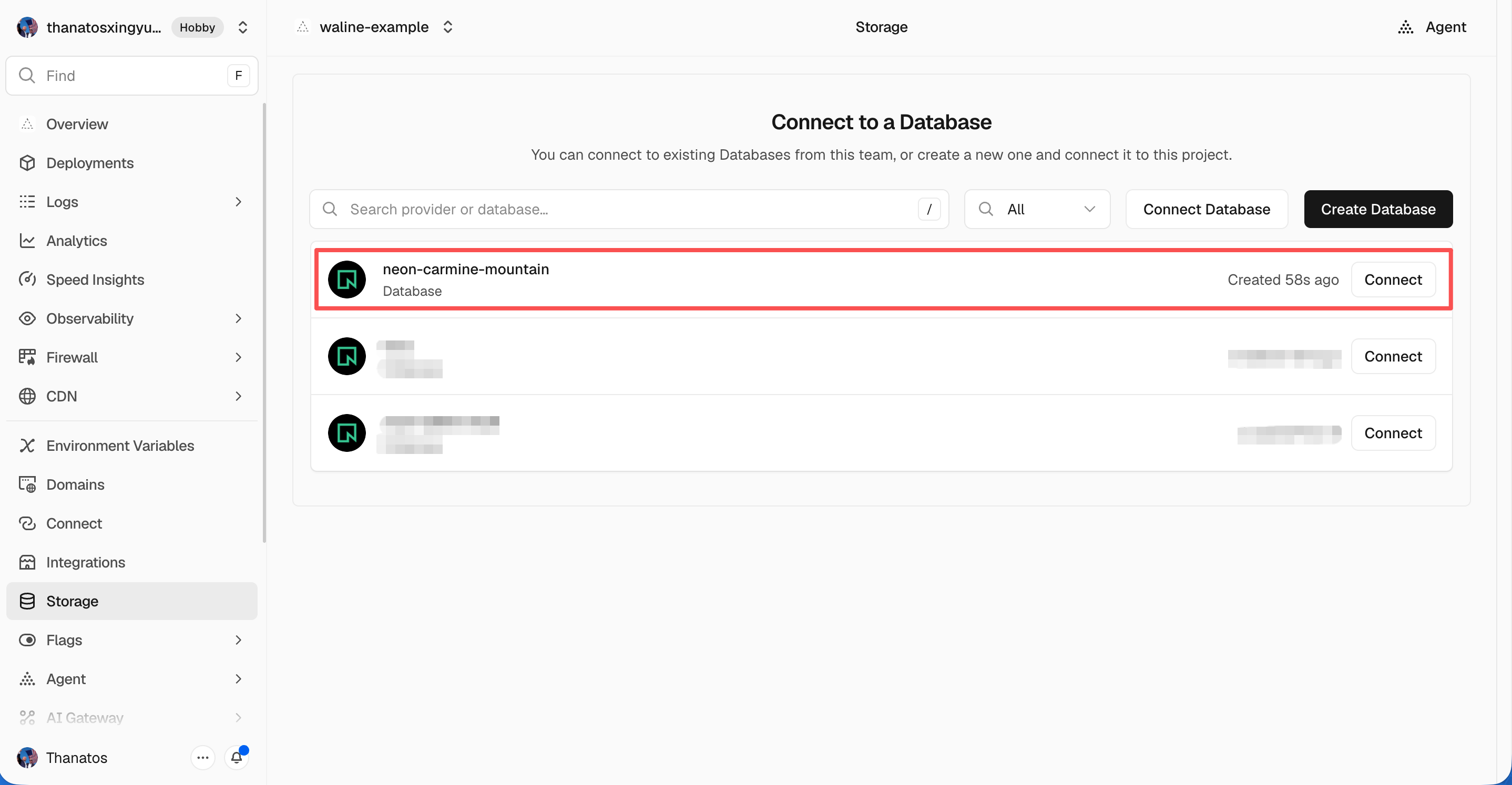Screen dimensions: 1512x785
Task: Click the Neon logo of neon-carmine-mountain
Action: click(x=347, y=280)
